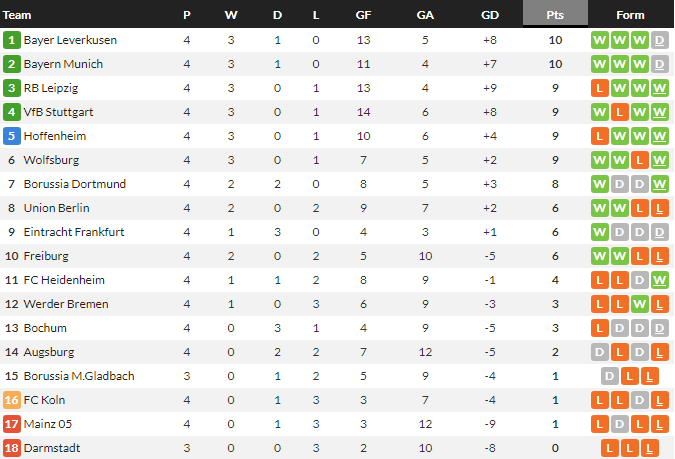Viewport: 675px width, 459px height.
Task: Open the Bayern Munich team link
Action: coord(63,64)
